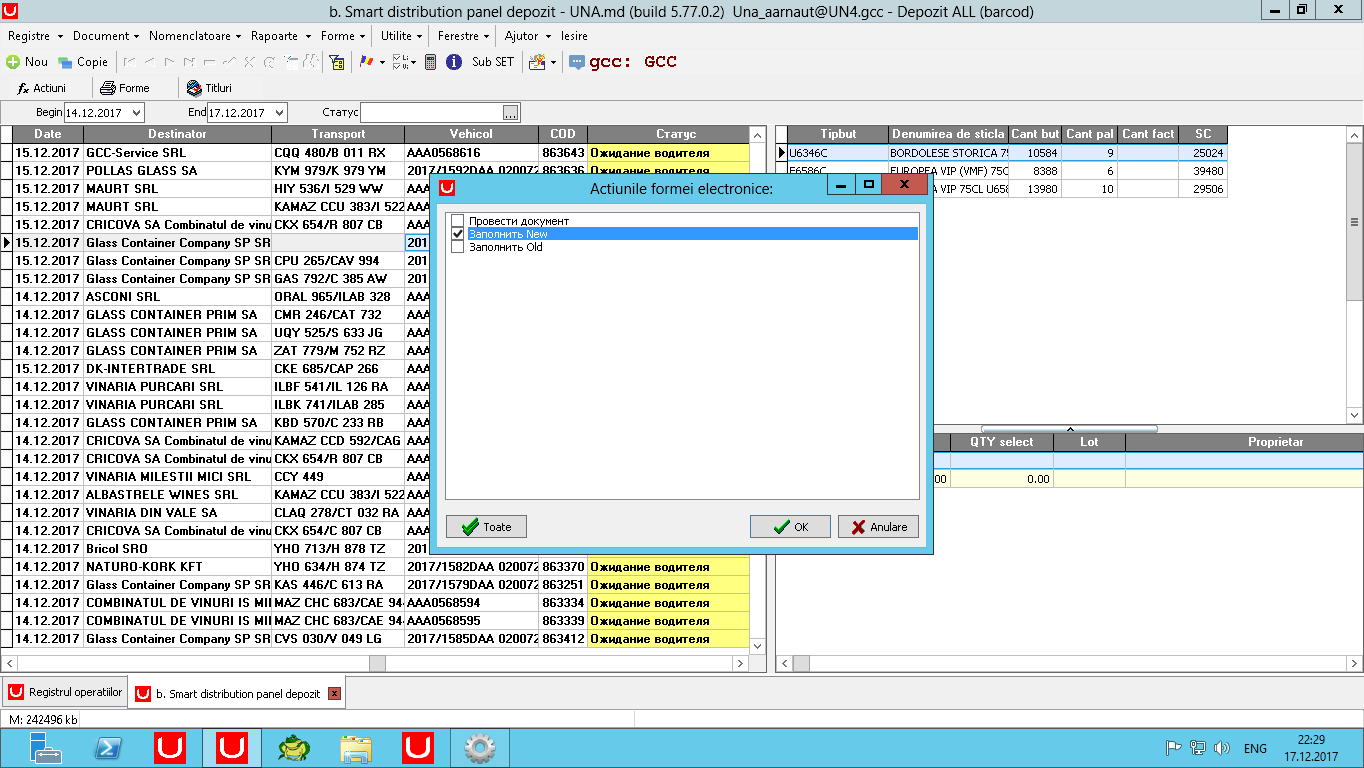Click the Anulare cancel button

[878, 527]
